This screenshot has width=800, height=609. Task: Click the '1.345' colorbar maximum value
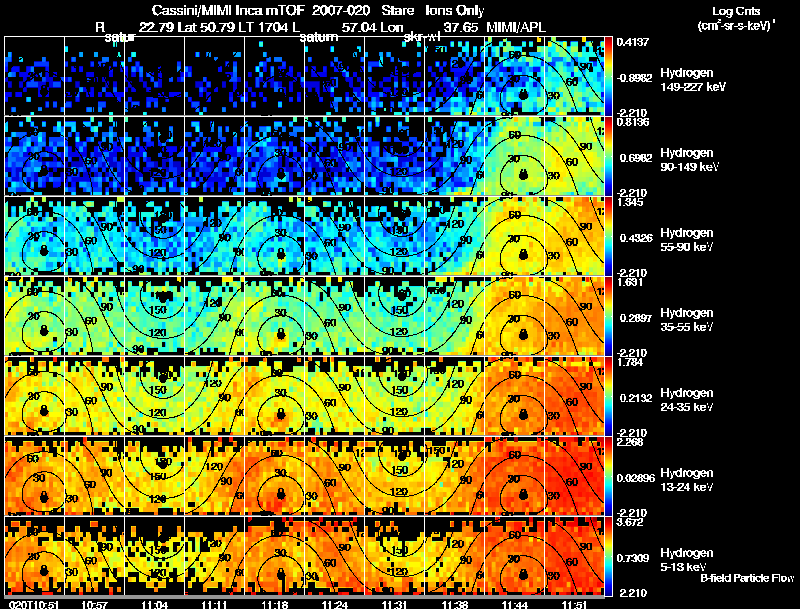tap(630, 202)
